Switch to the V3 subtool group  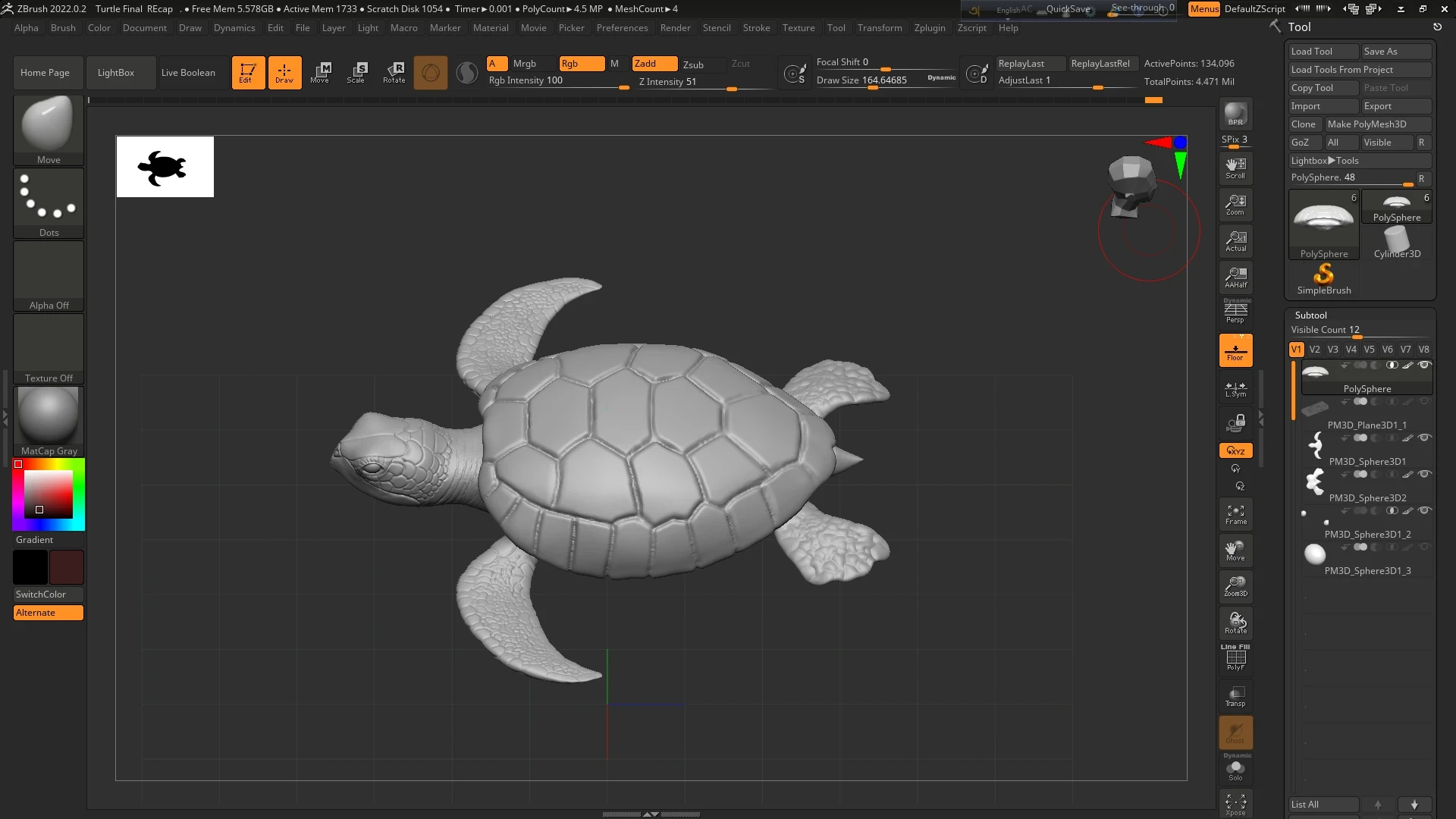1332,349
